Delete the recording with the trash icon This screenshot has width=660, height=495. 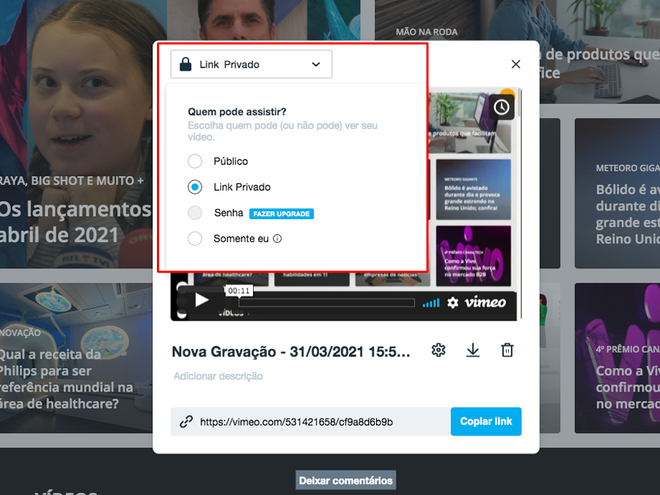(507, 350)
